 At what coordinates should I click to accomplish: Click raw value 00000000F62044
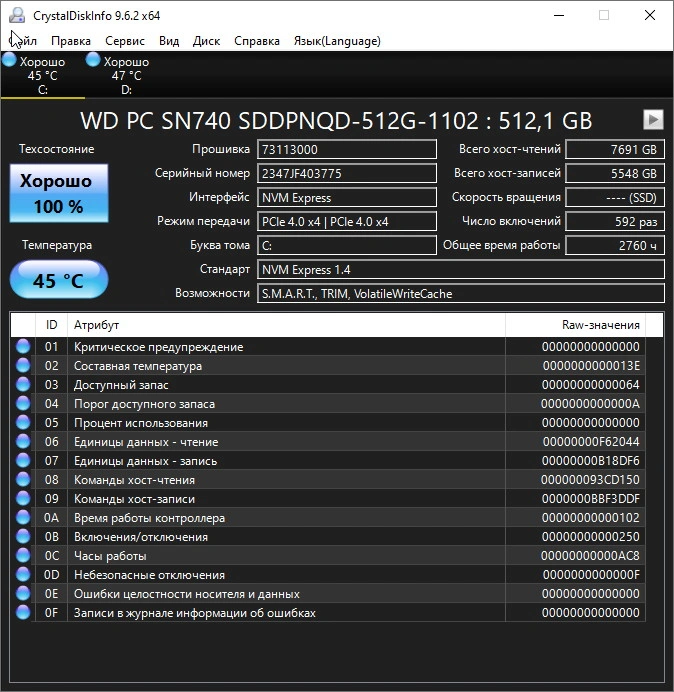[x=591, y=442]
